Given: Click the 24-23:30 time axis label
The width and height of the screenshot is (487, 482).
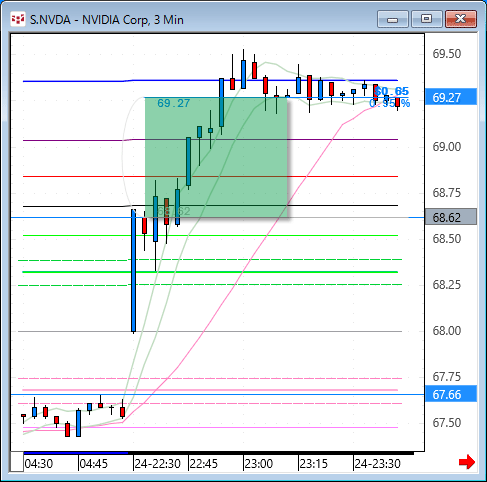Looking at the screenshot, I should coord(377,463).
